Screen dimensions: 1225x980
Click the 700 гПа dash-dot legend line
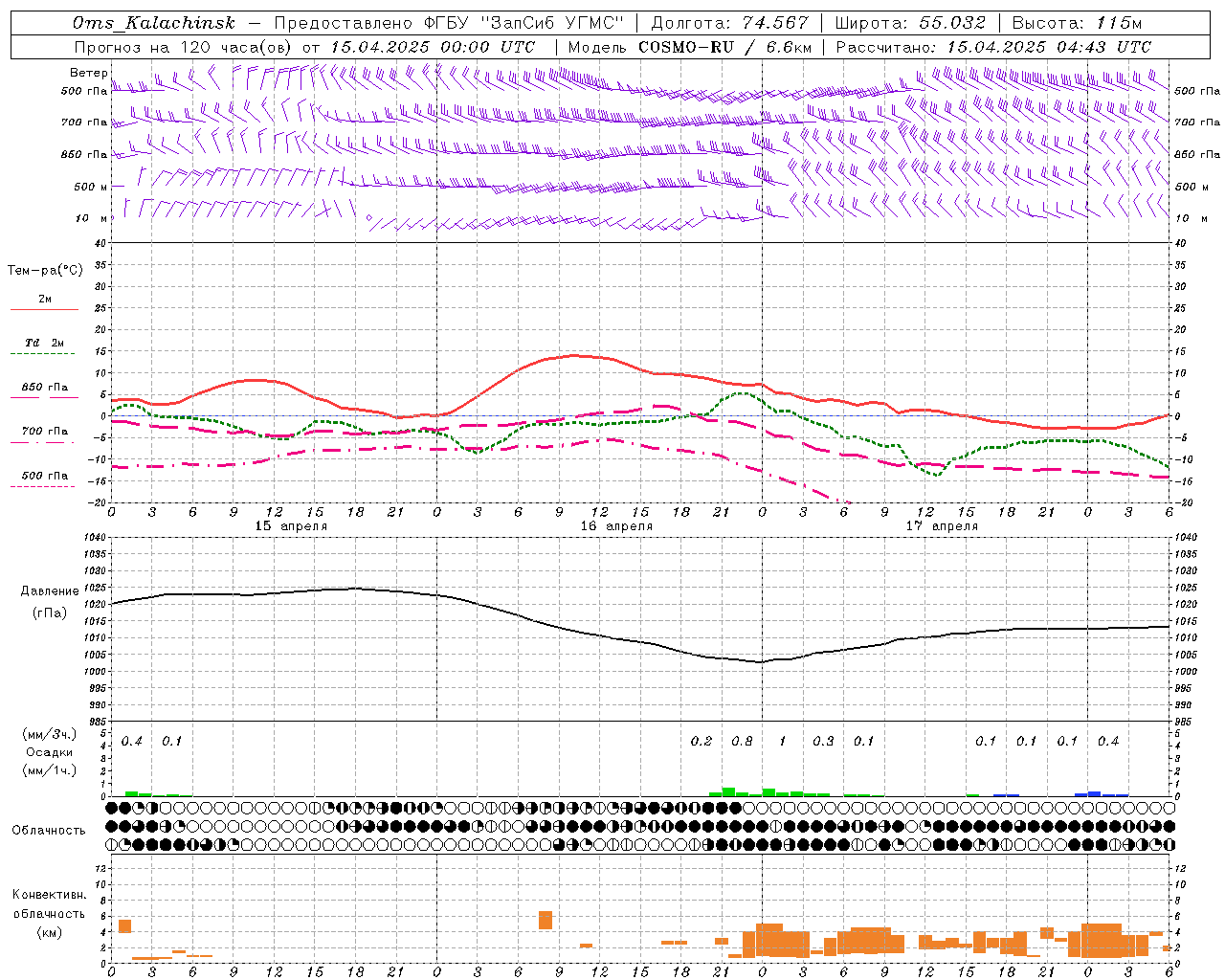pyautogui.click(x=42, y=442)
